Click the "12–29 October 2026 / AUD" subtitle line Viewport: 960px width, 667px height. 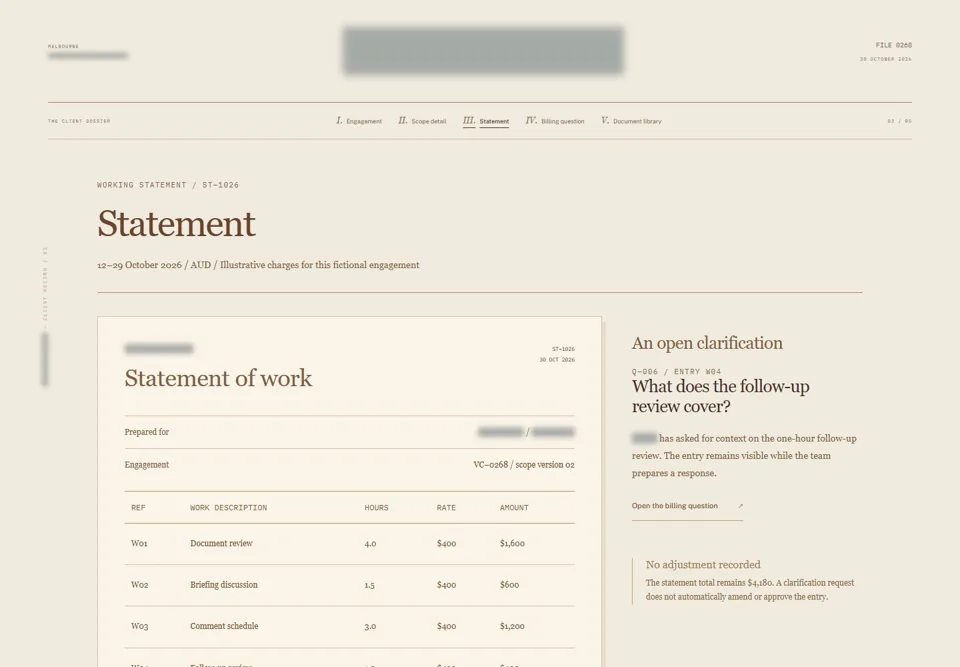(x=258, y=265)
